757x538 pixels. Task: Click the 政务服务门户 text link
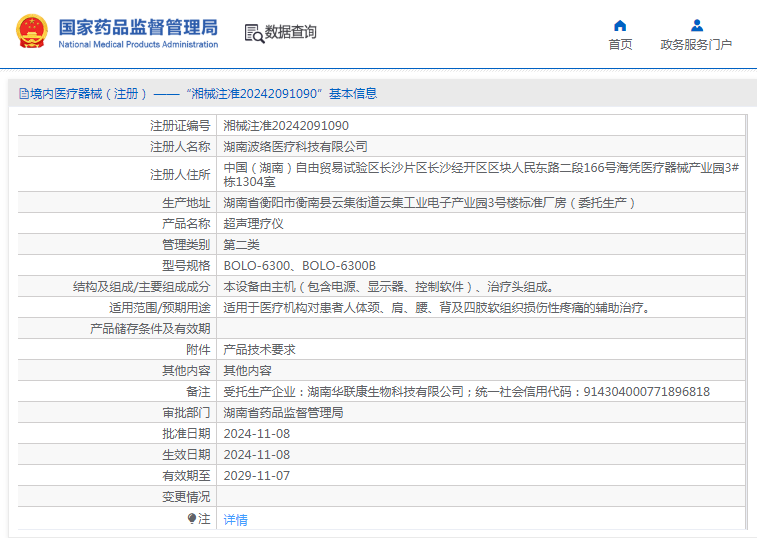coord(696,44)
